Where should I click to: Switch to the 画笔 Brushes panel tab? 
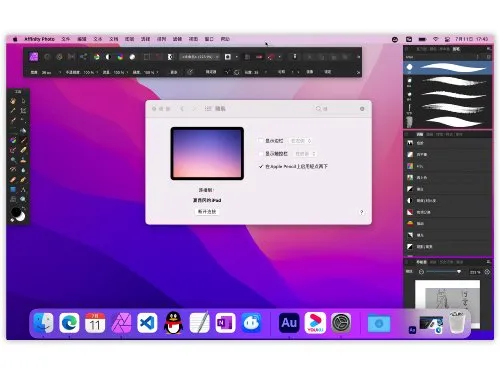coord(456,49)
